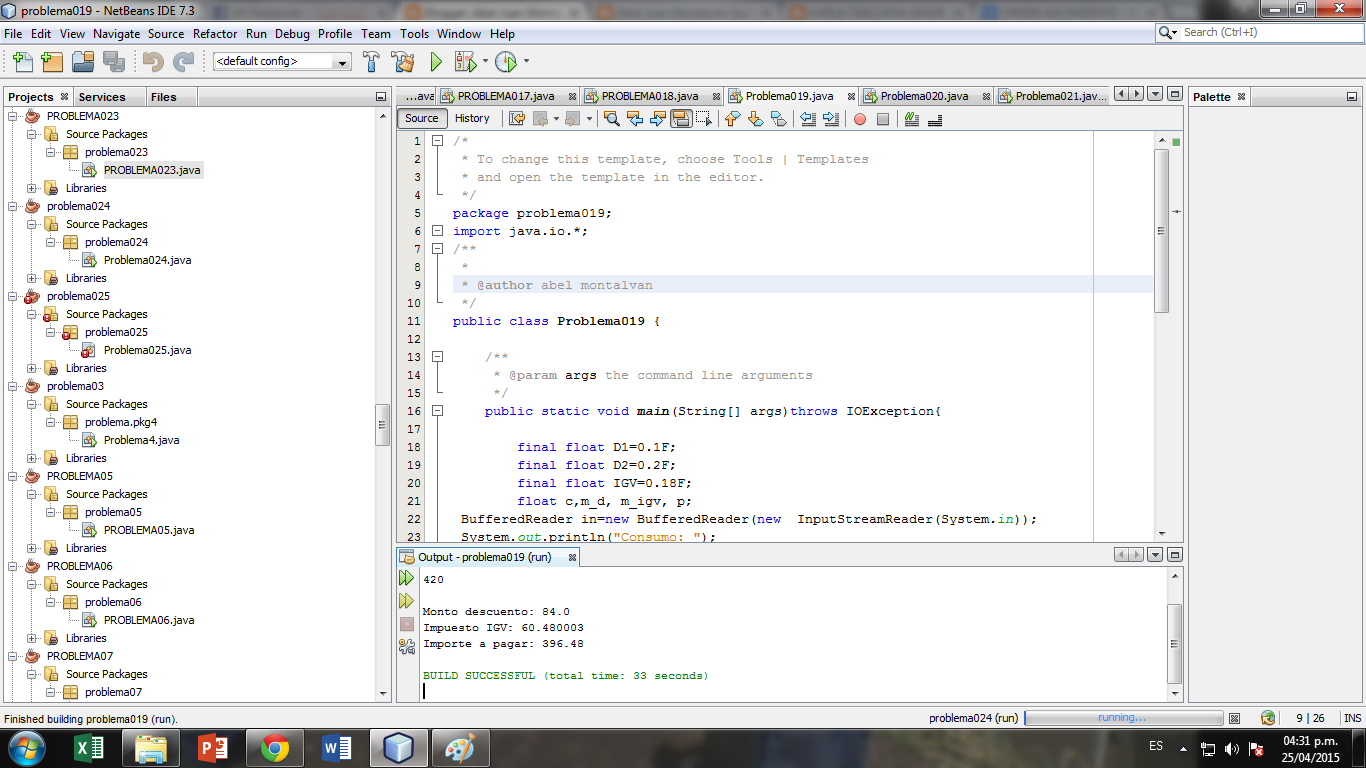Click the New Project toolbar icon
Viewport: 1366px width, 768px height.
point(52,61)
